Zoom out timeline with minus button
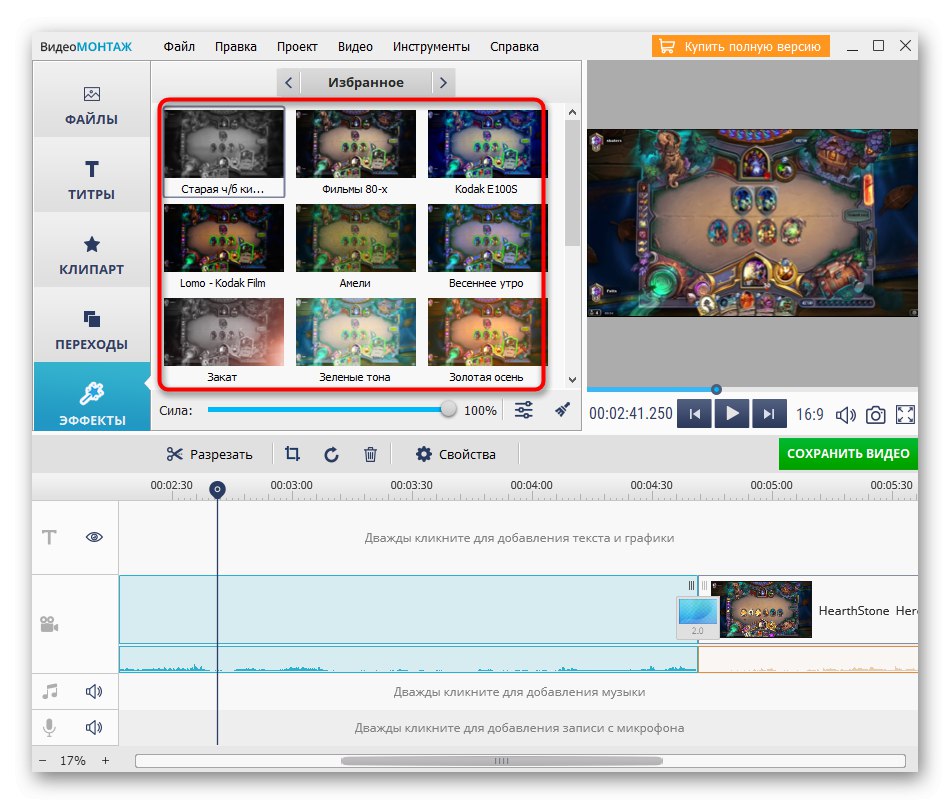 (42, 760)
